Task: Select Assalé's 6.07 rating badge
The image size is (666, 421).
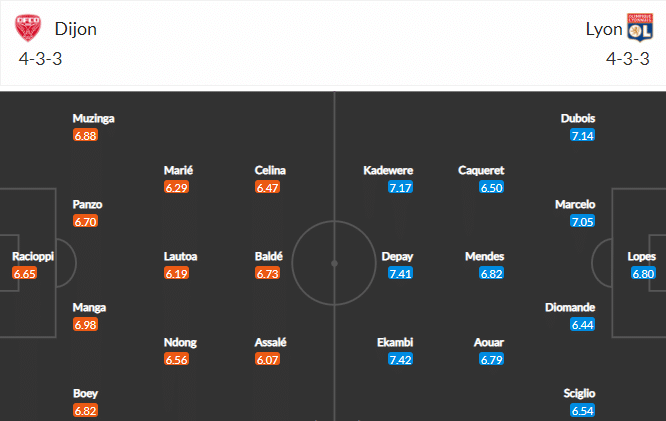Action: click(267, 359)
